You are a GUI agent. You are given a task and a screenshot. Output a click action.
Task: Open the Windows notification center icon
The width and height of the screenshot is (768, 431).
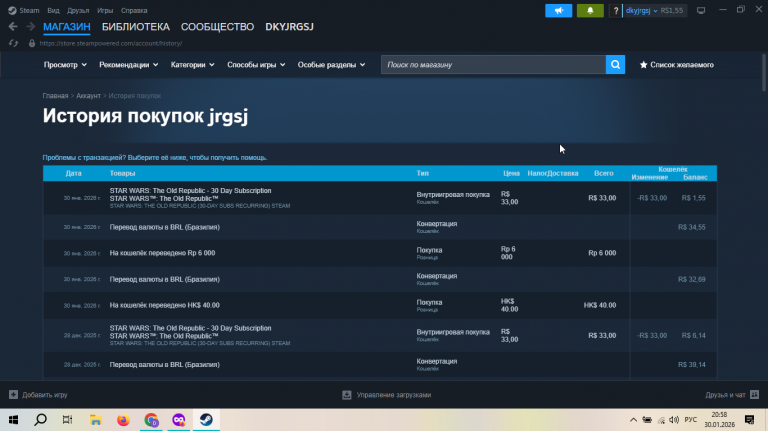point(749,420)
